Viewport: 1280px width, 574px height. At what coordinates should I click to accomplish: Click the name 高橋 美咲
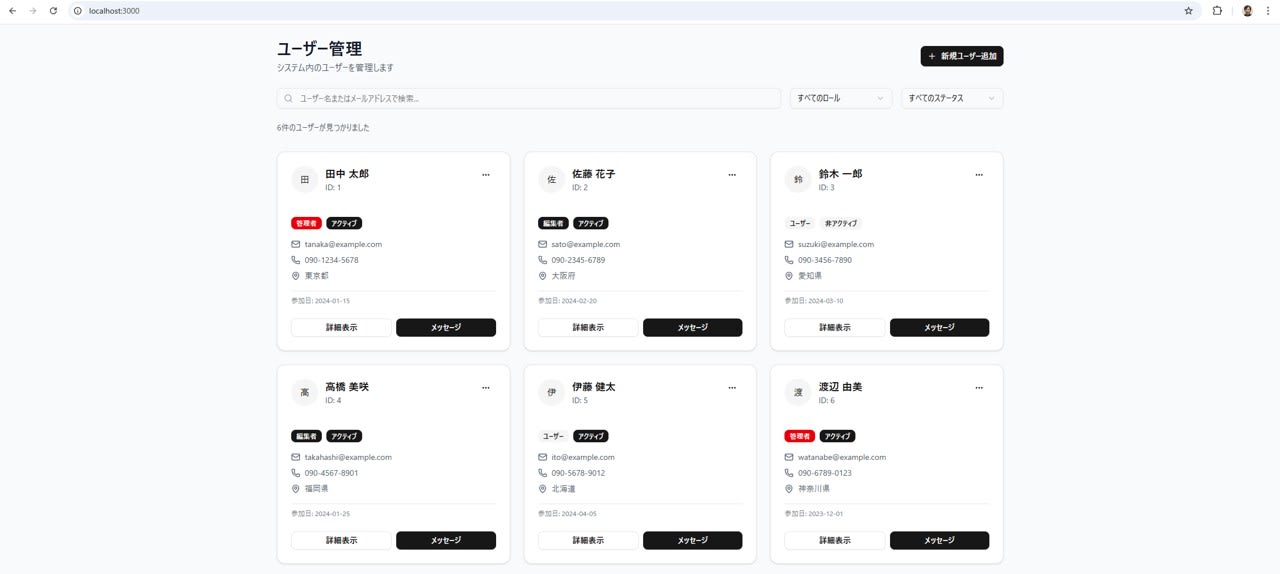tap(347, 386)
